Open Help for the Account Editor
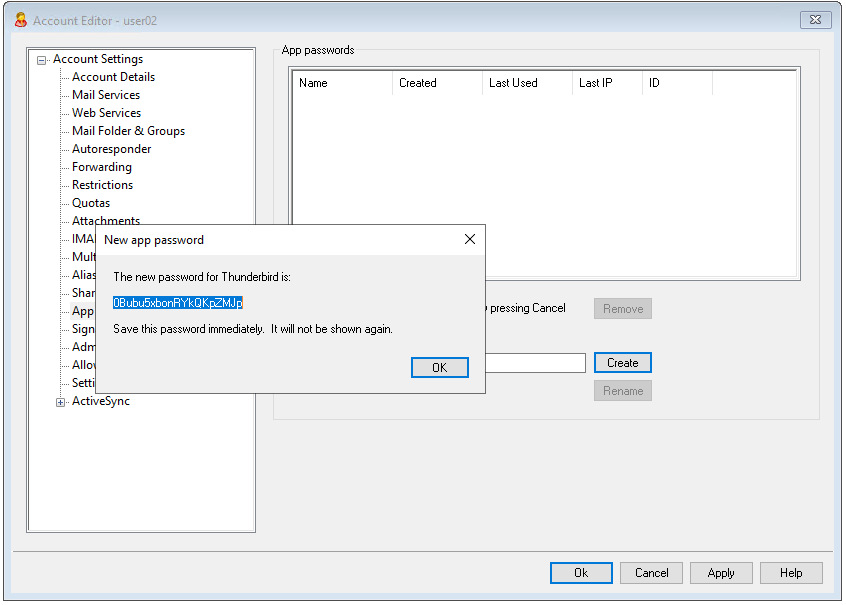 point(791,572)
